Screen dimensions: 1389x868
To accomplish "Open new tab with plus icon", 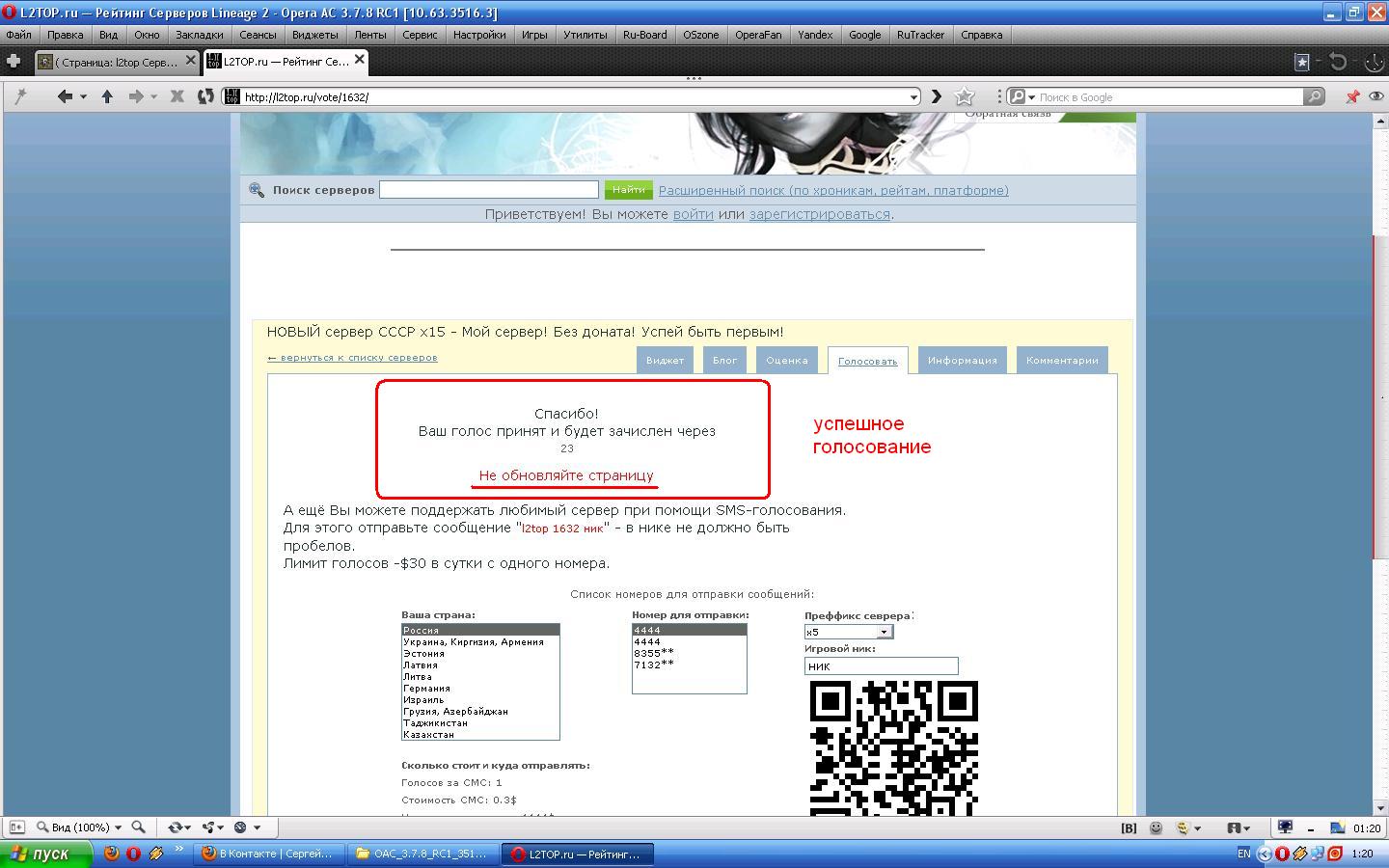I will 14,62.
